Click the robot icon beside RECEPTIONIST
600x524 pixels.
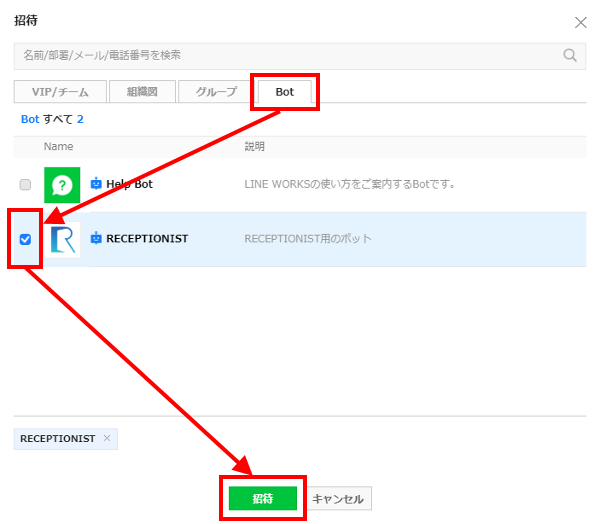[x=96, y=238]
